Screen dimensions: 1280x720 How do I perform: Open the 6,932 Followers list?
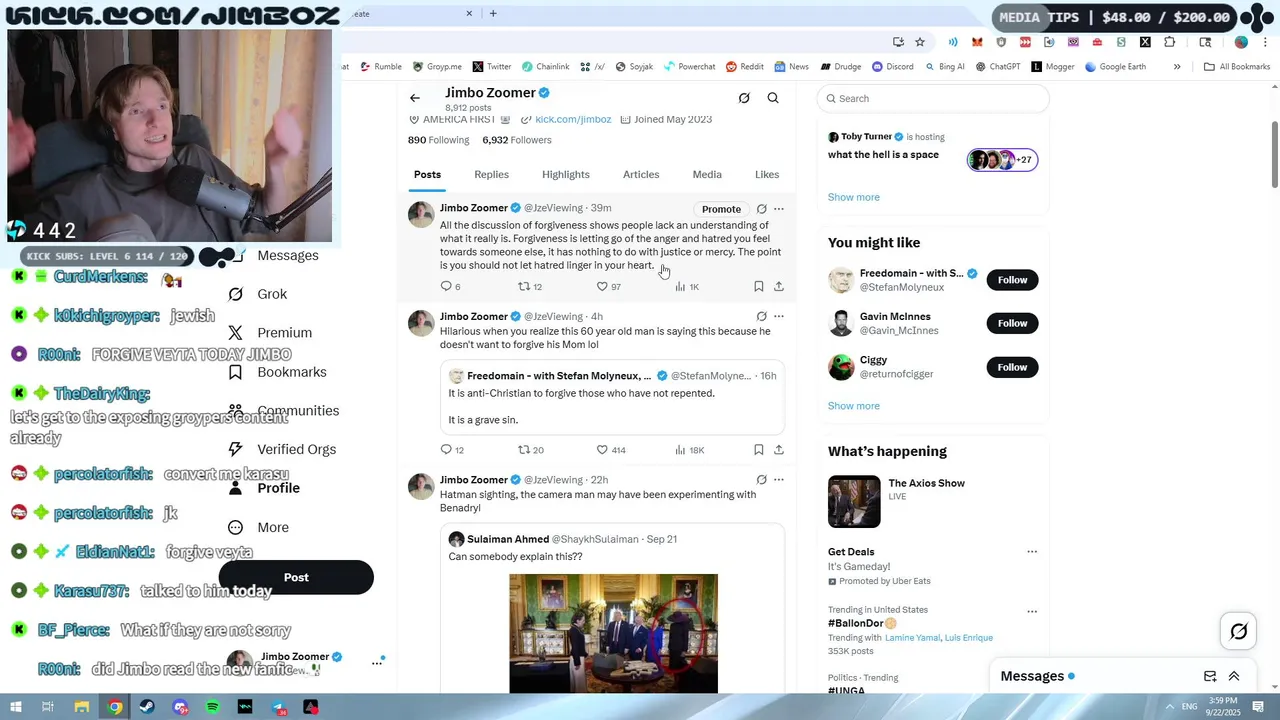click(x=516, y=140)
